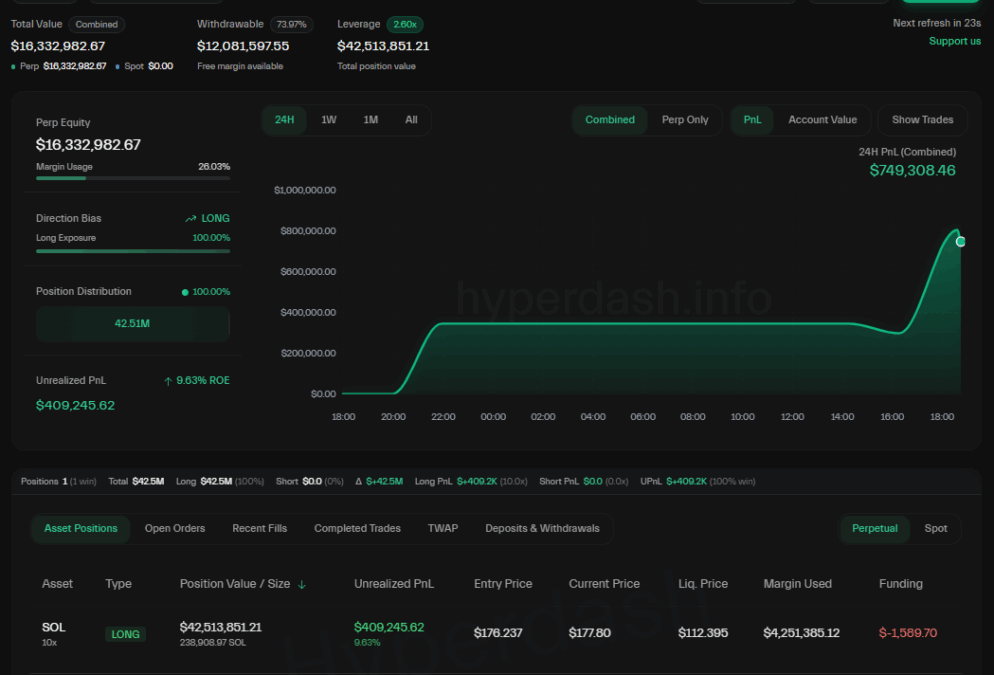Click the Support us link
The image size is (994, 675).
point(955,41)
